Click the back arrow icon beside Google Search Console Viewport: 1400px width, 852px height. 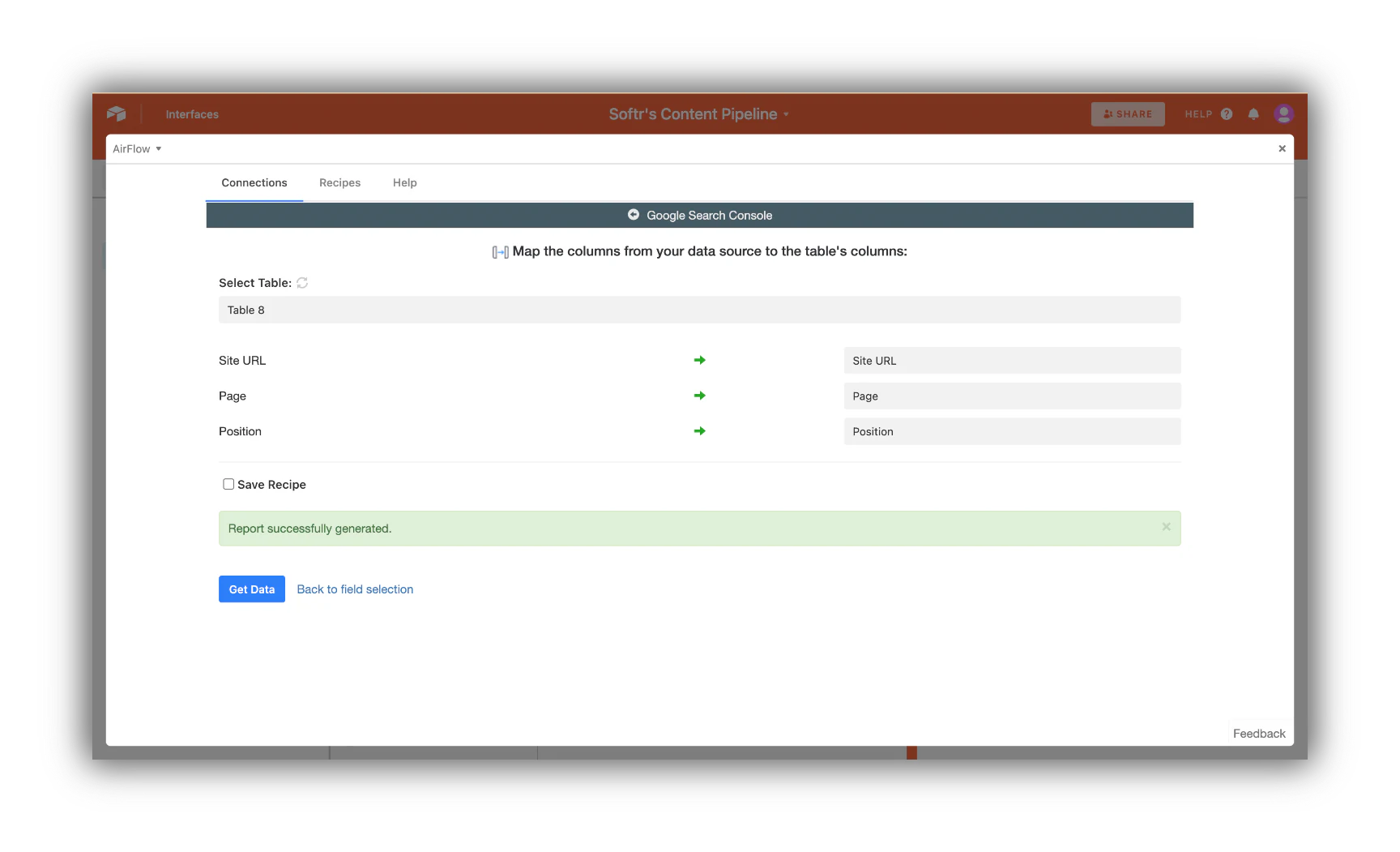[x=634, y=215]
